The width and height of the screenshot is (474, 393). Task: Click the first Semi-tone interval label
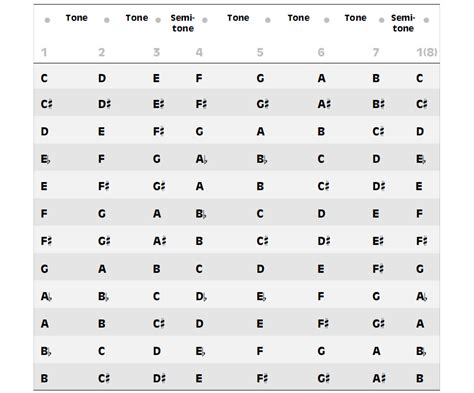click(x=183, y=23)
